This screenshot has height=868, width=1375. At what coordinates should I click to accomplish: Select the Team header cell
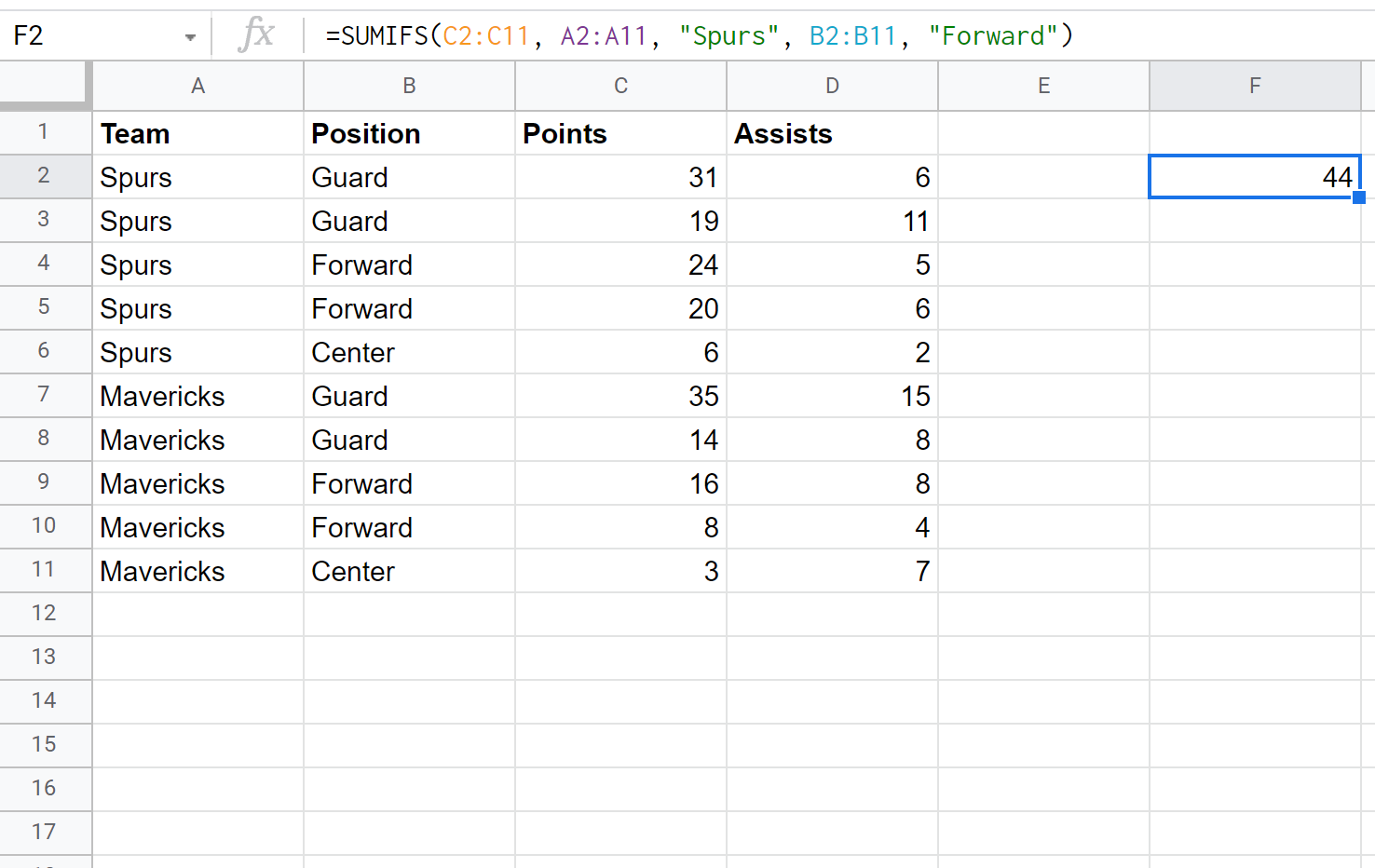coord(197,133)
